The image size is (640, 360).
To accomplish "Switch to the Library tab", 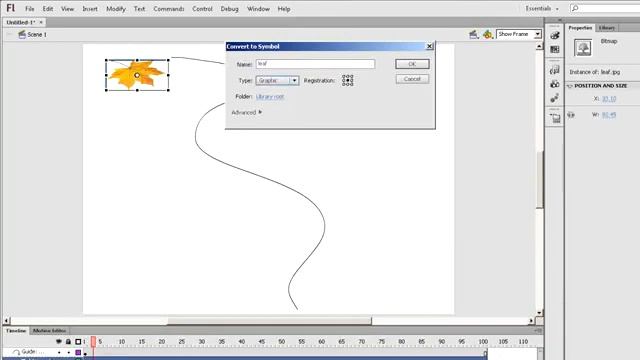I will (607, 28).
